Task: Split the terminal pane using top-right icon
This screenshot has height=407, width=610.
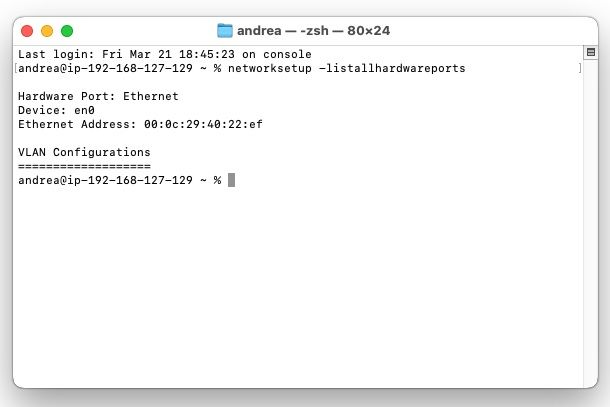Action: point(591,52)
